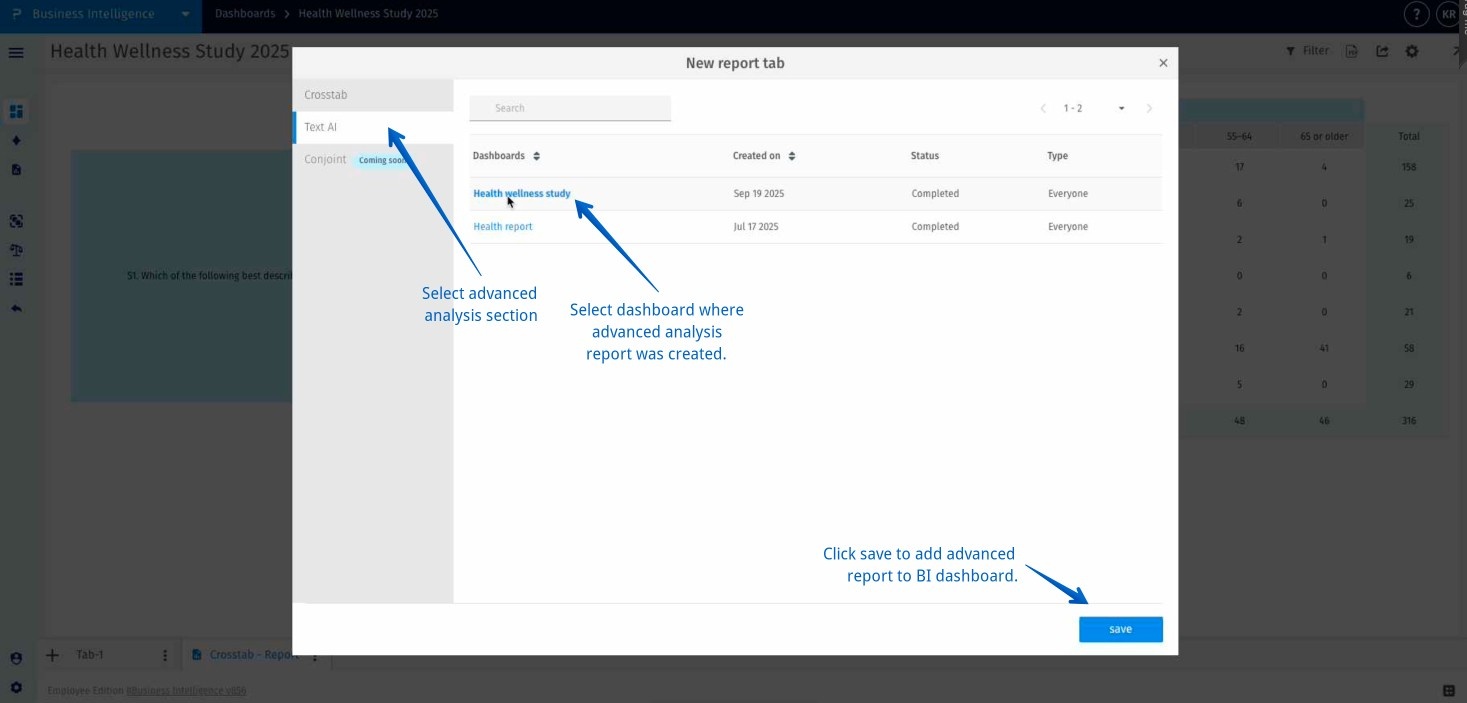Open Tab-1 three-dot options menu
1467x703 pixels.
pyautogui.click(x=165, y=656)
